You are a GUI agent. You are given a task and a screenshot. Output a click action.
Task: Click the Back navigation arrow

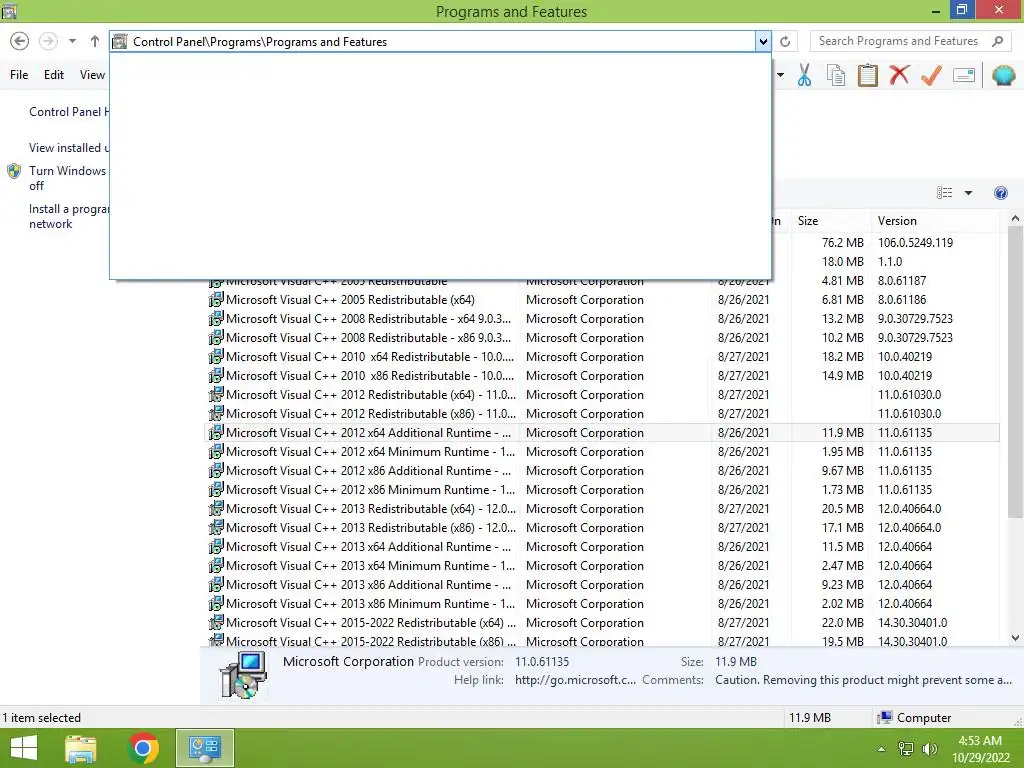click(x=20, y=41)
